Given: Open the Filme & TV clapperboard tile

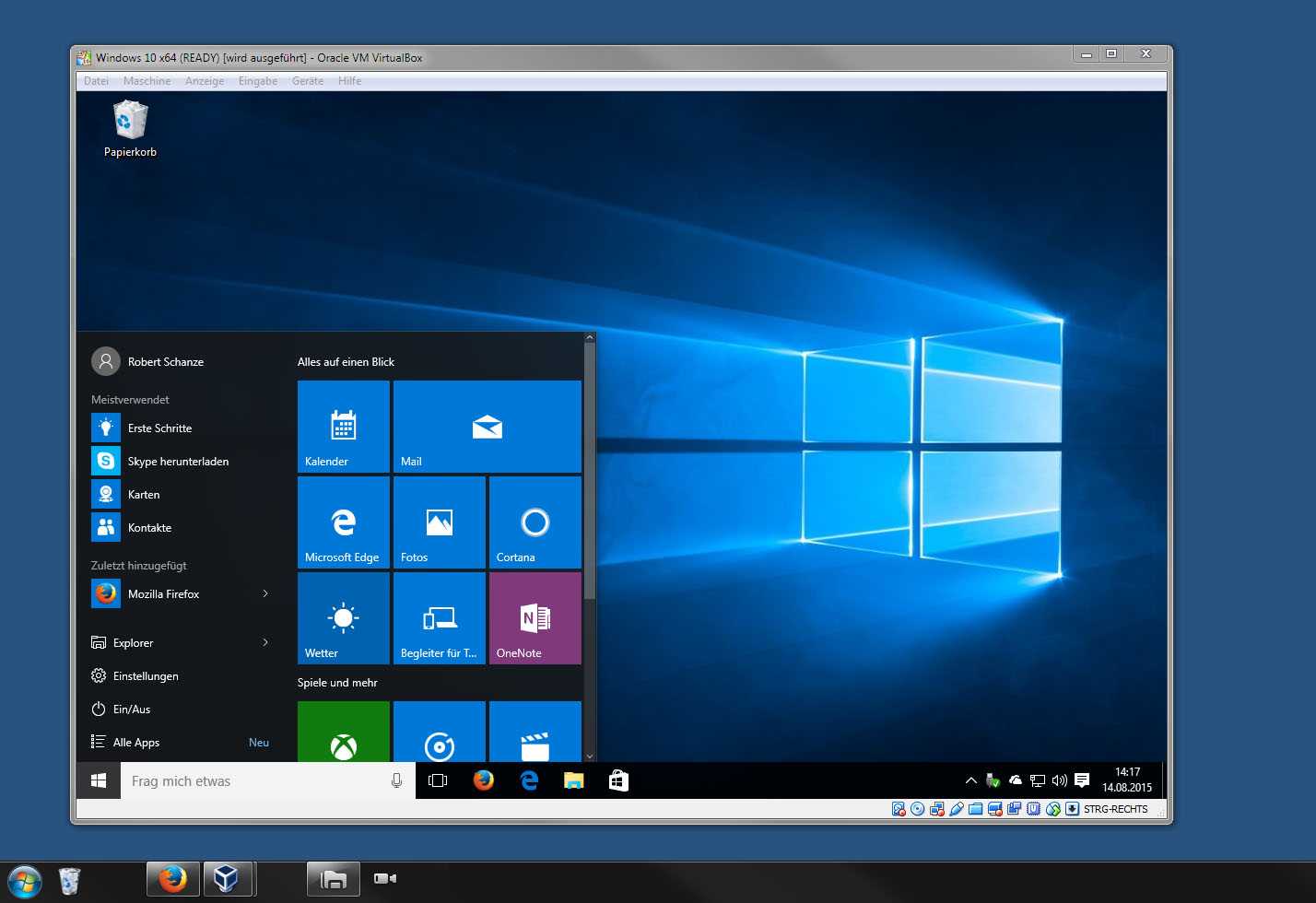Looking at the screenshot, I should coord(535,732).
